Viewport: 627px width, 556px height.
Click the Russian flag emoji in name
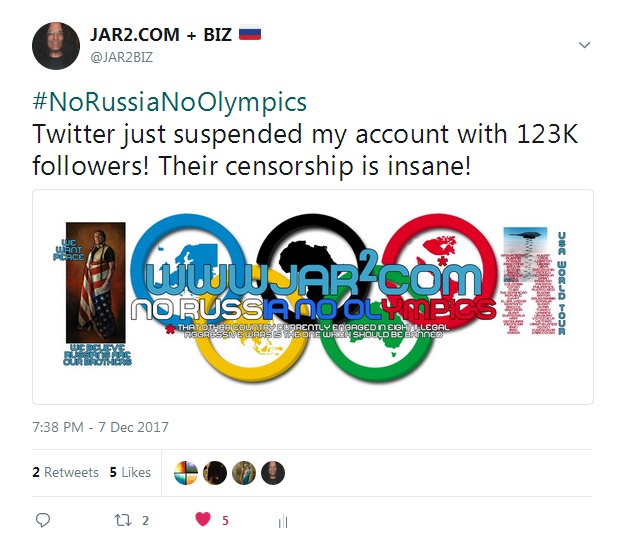[x=250, y=33]
